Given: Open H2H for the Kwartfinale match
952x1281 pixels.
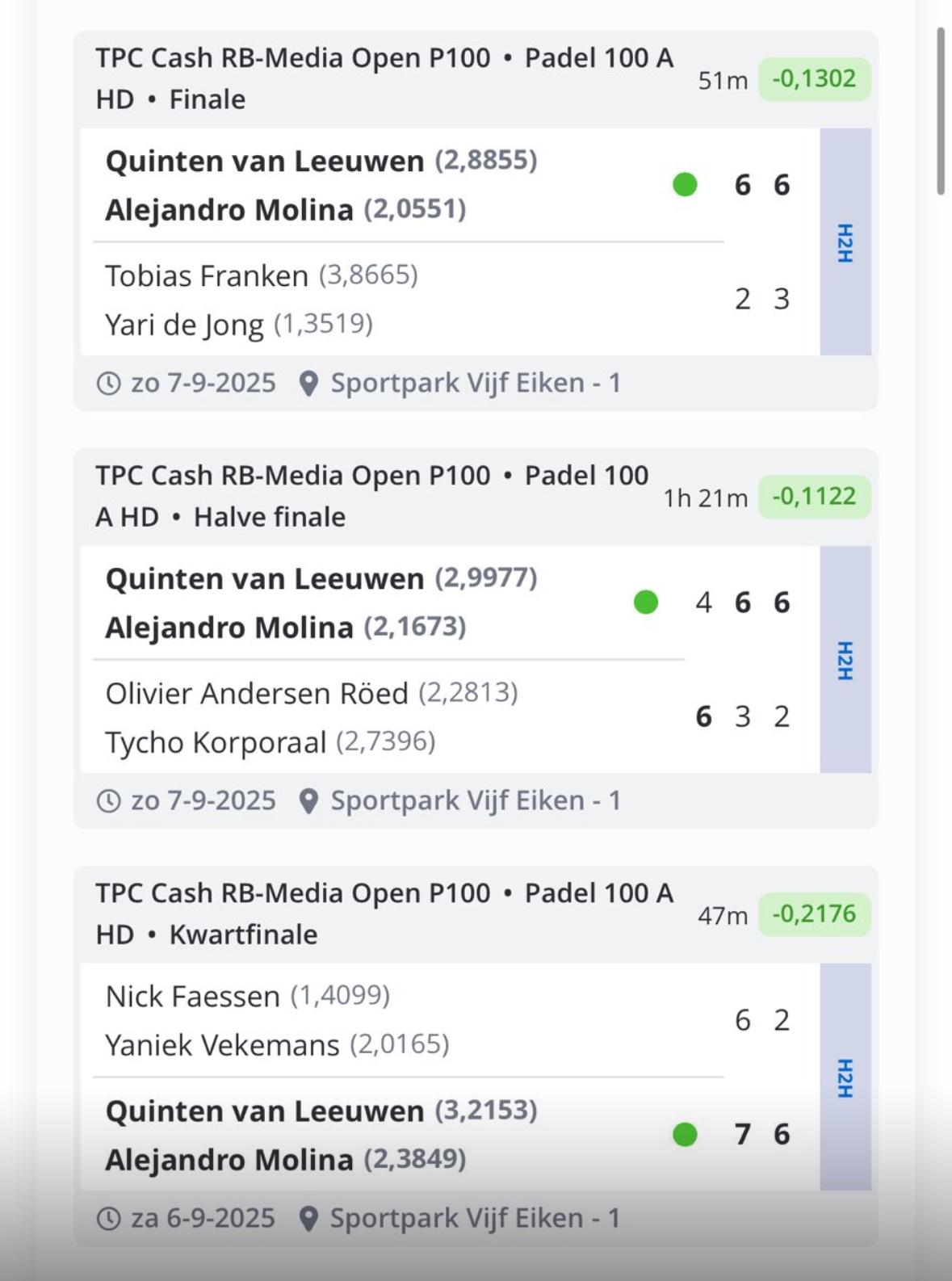Looking at the screenshot, I should [845, 1077].
